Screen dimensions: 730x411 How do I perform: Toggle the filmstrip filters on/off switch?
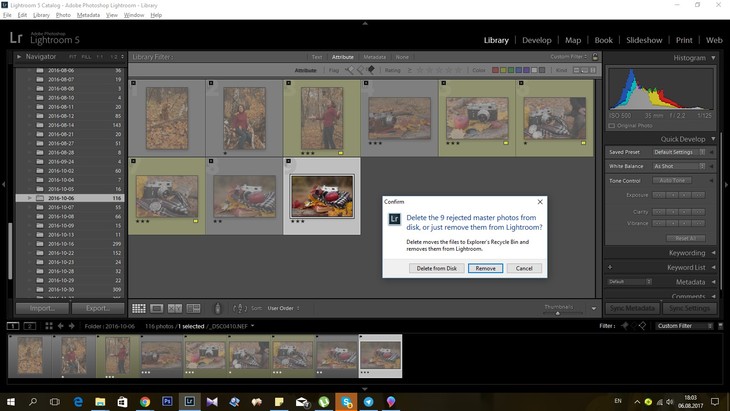(721, 326)
